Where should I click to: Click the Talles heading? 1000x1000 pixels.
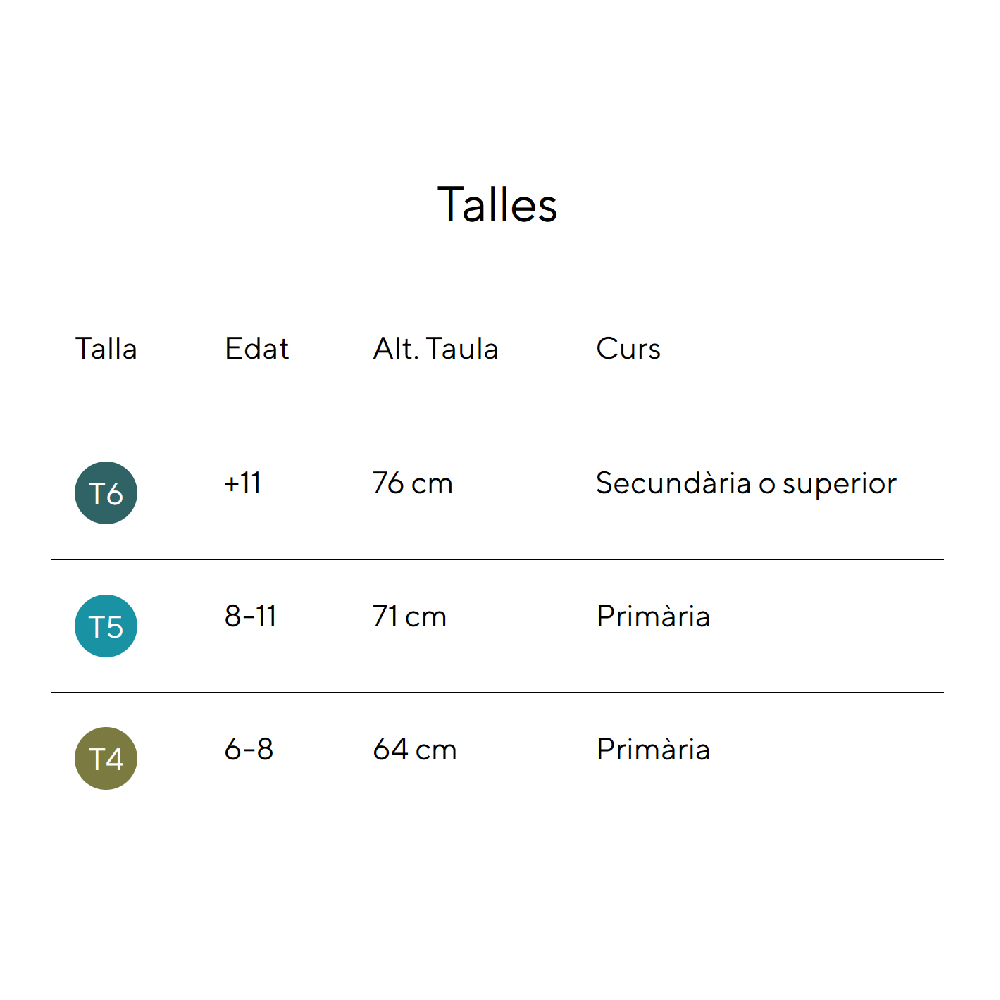497,204
